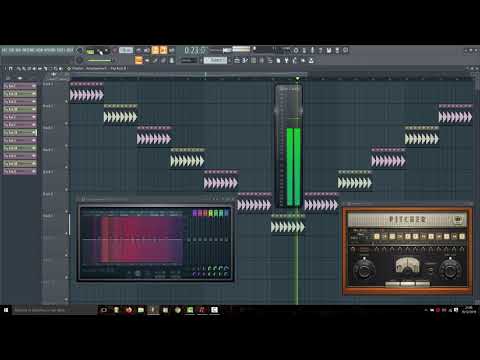Toggle the B note button in Pitcher

coord(462,236)
